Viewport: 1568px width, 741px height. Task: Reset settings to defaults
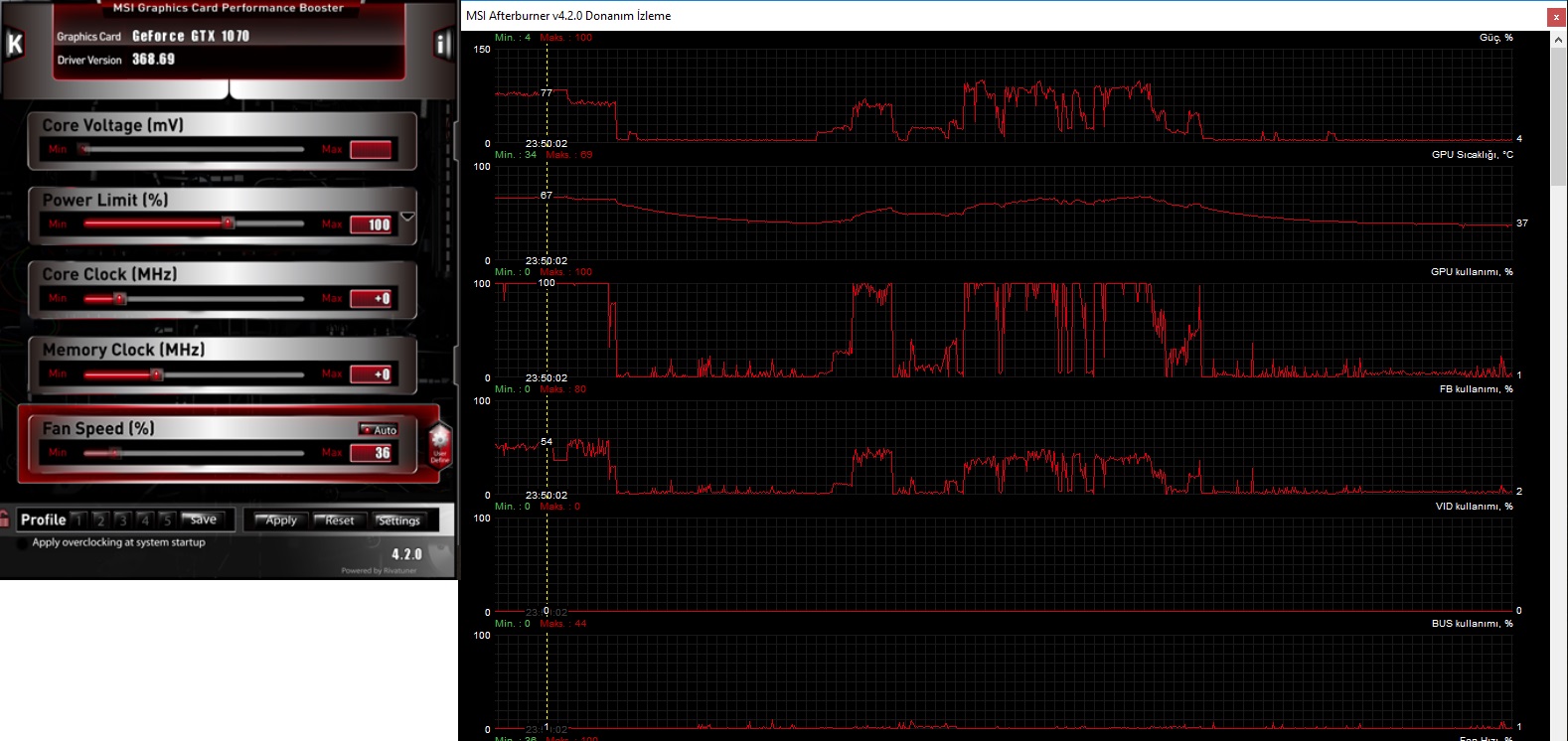click(339, 519)
